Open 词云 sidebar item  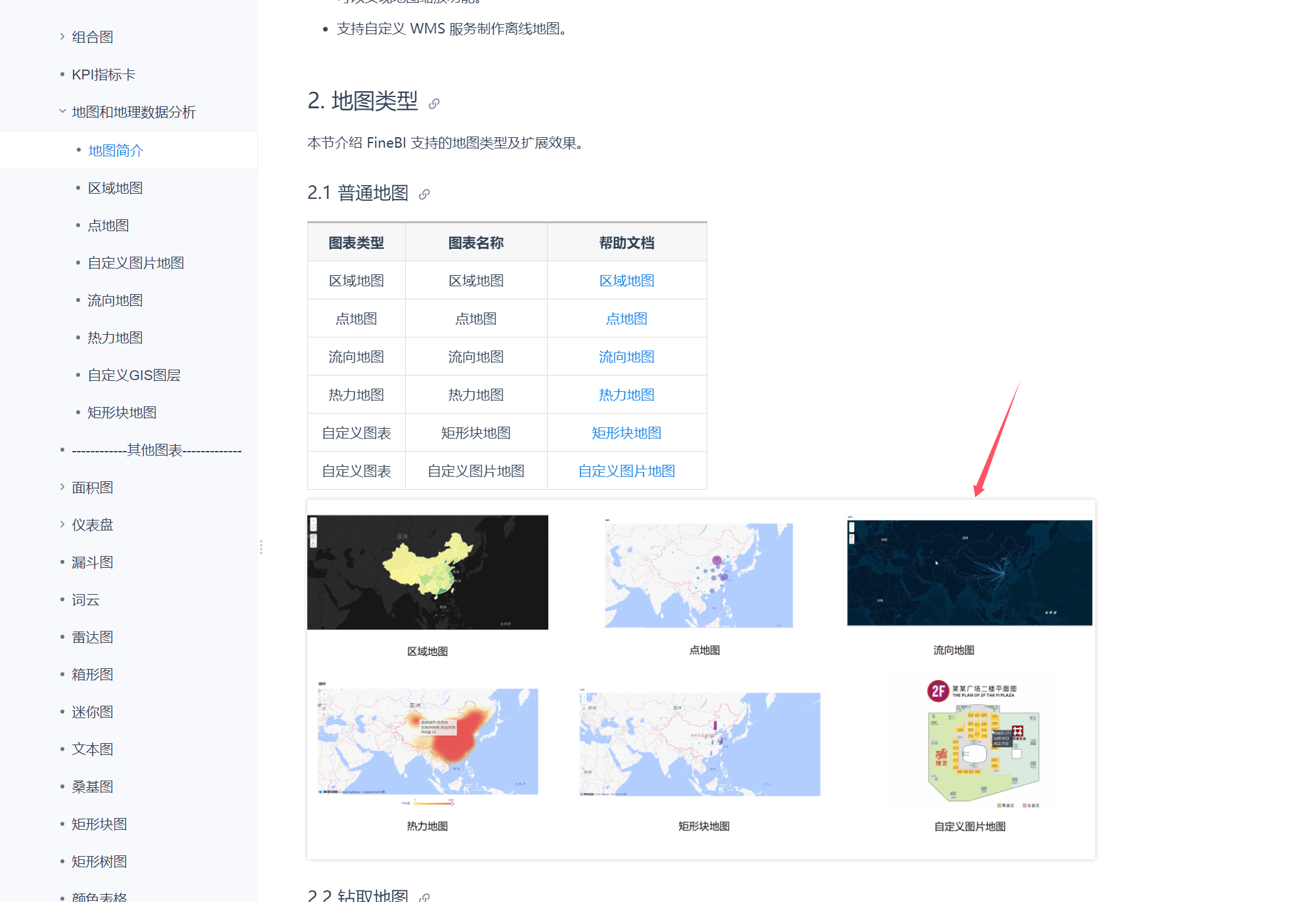(85, 599)
